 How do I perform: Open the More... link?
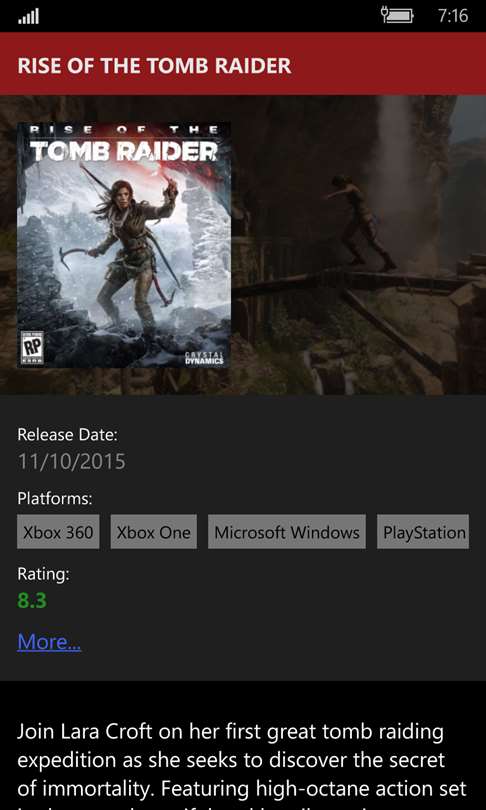tap(49, 642)
